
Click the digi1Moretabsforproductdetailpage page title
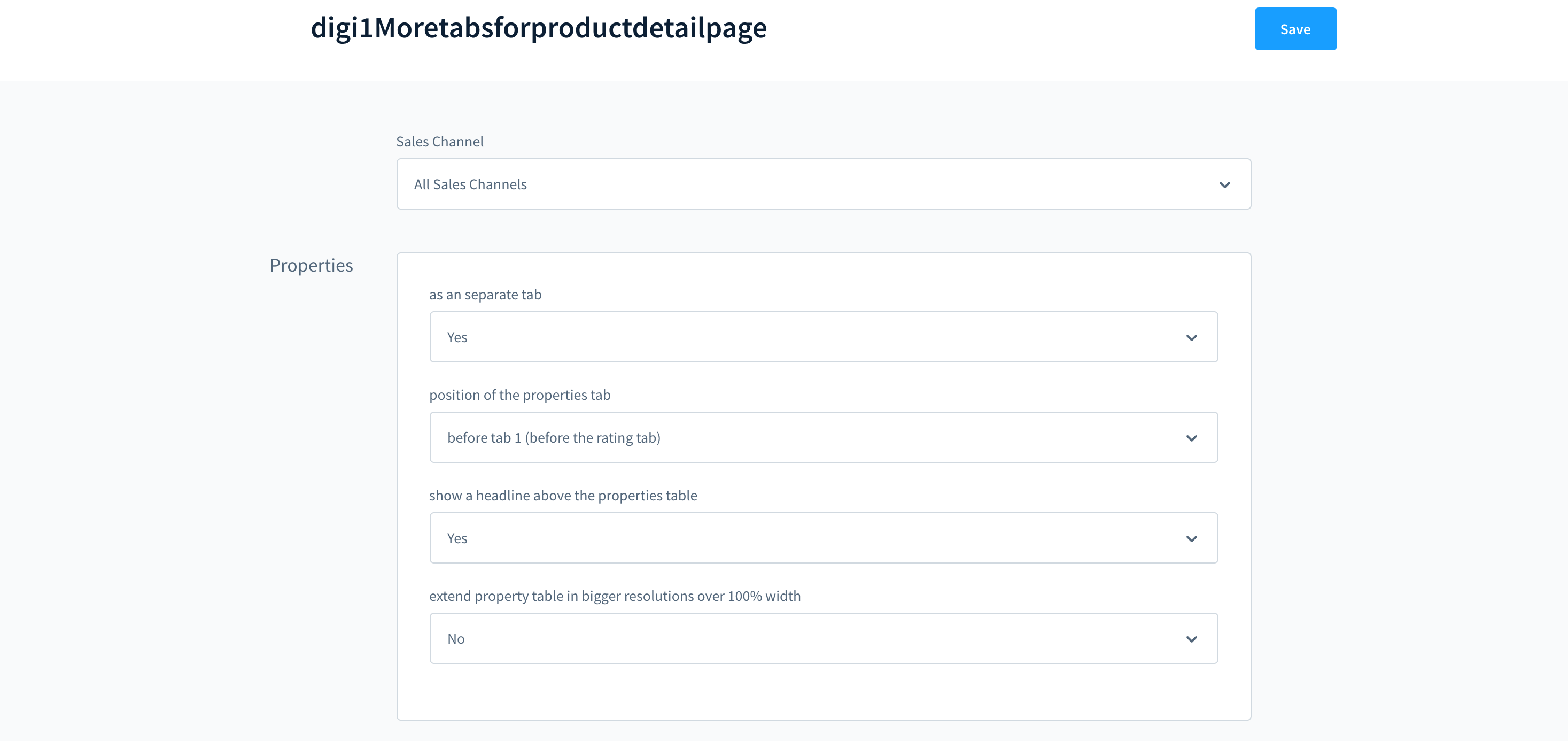coord(538,28)
